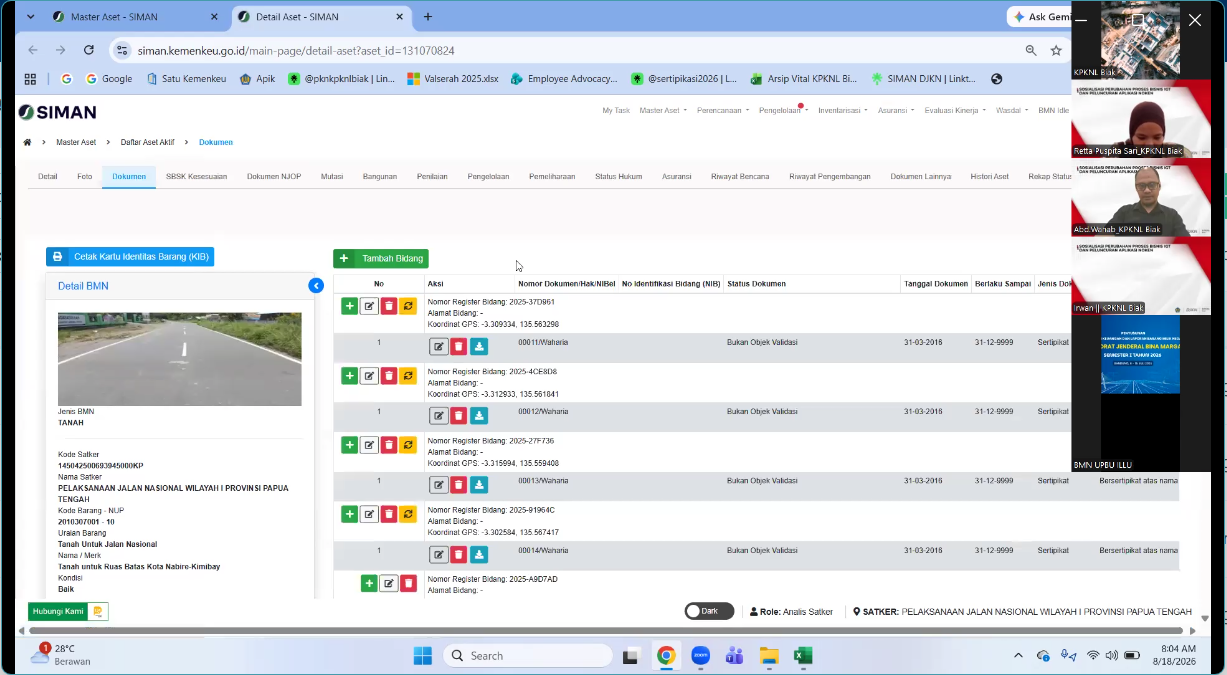The height and width of the screenshot is (675, 1227).
Task: Switch to the Foto tab
Action: 85,177
